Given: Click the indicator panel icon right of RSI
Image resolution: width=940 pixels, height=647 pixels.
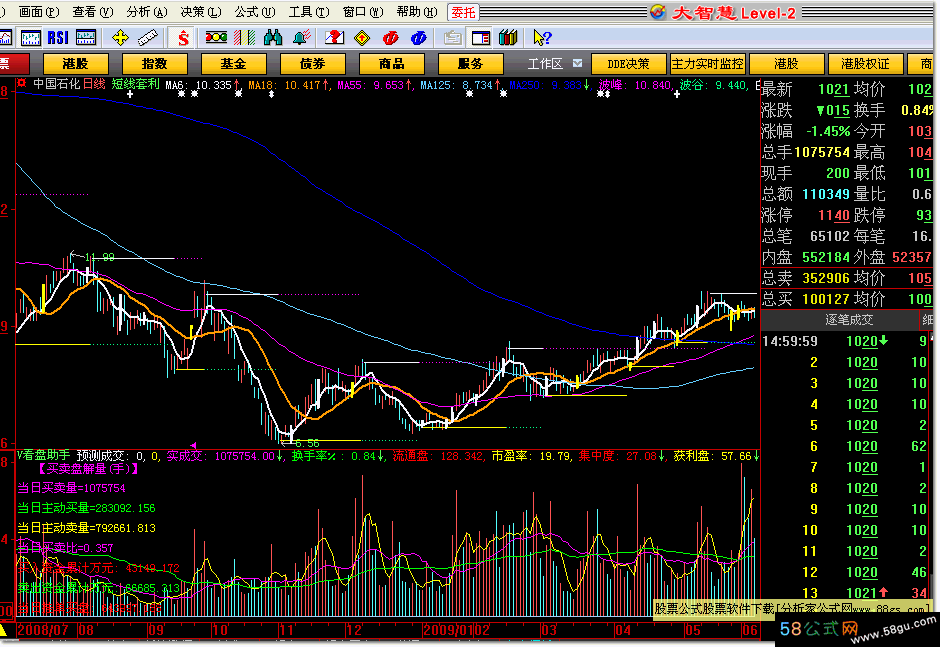Looking at the screenshot, I should [x=86, y=38].
